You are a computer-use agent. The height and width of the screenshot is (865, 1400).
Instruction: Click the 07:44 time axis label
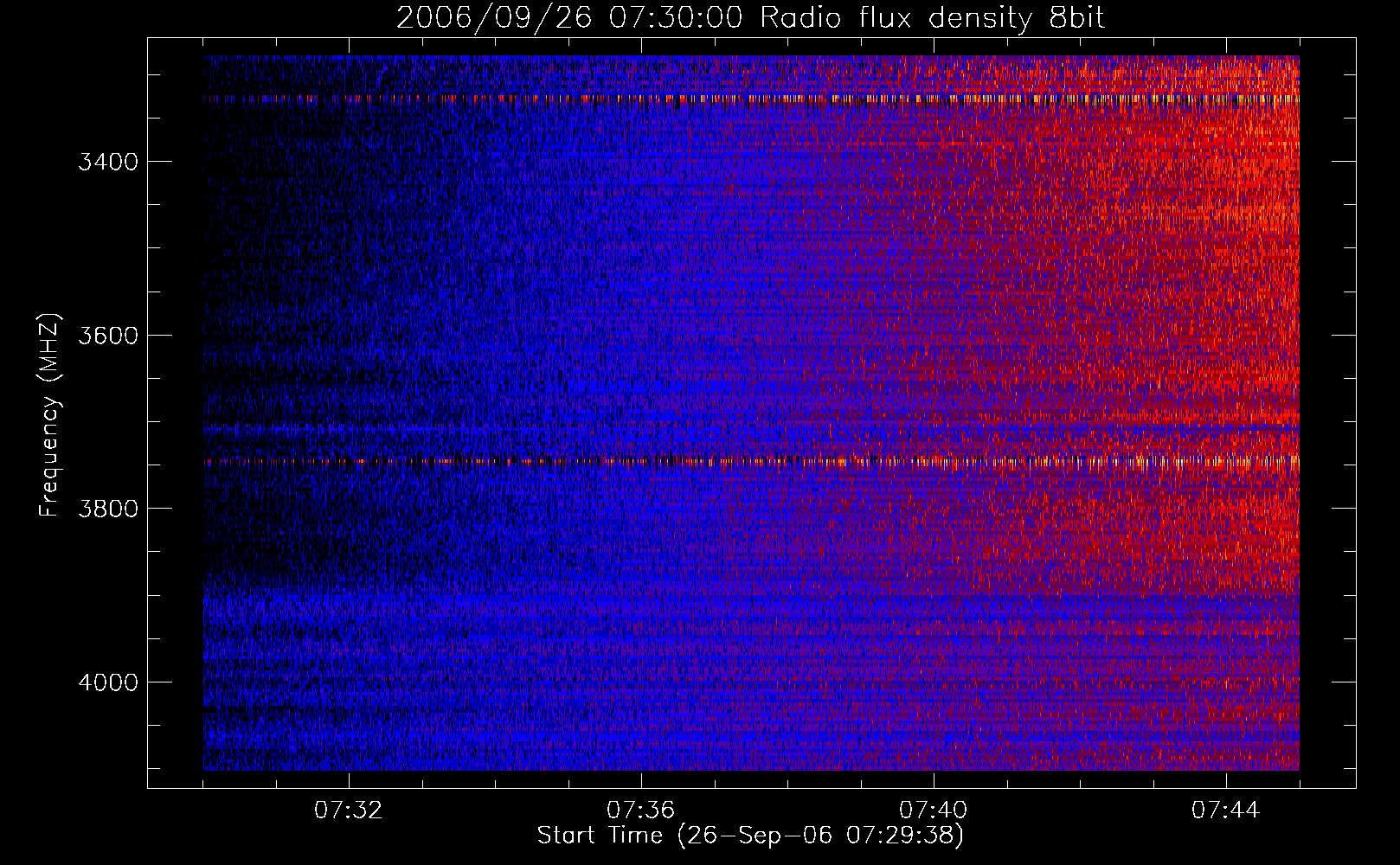(x=1226, y=810)
